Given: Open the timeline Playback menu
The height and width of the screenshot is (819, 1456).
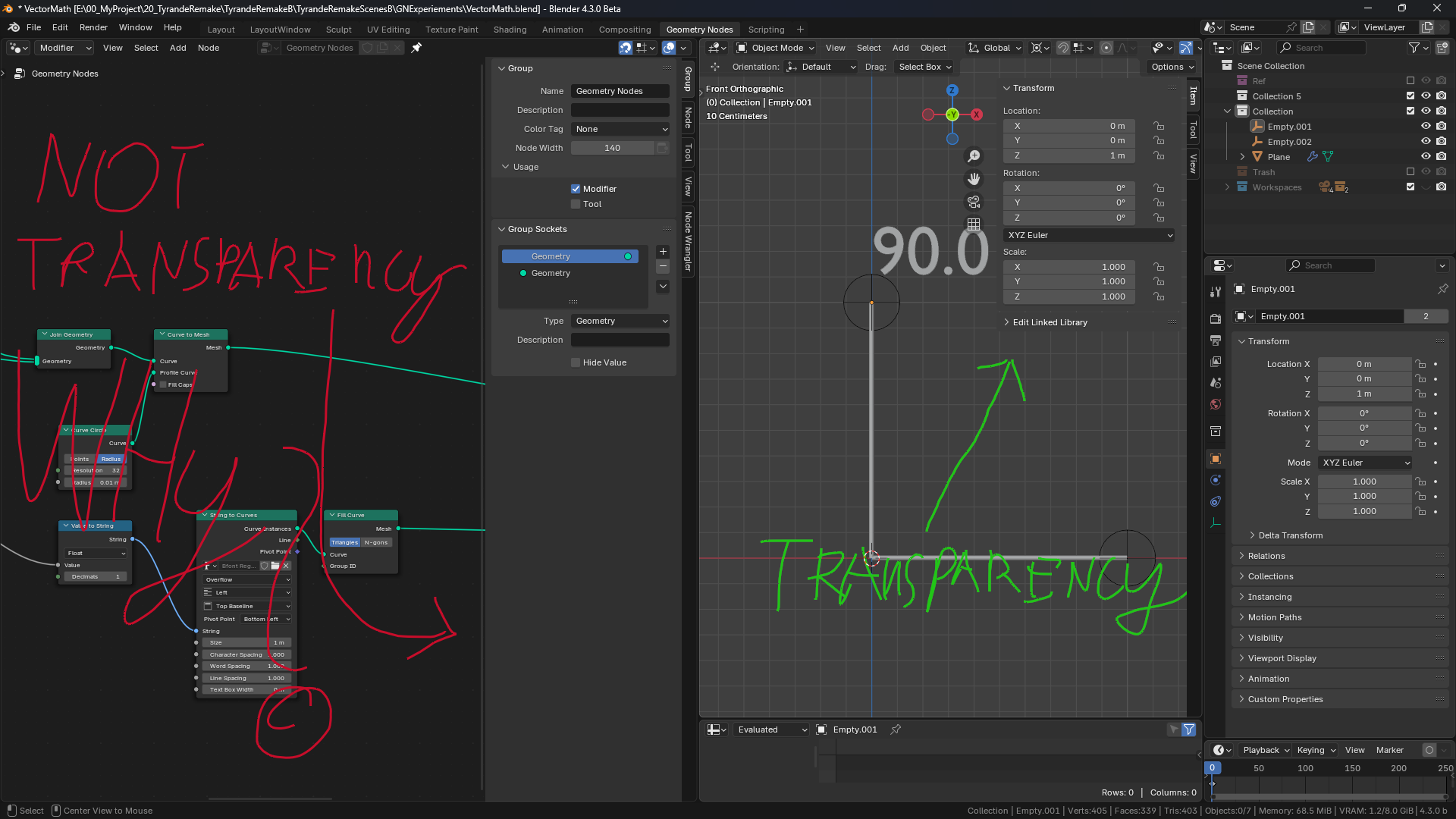Looking at the screenshot, I should [x=1266, y=750].
